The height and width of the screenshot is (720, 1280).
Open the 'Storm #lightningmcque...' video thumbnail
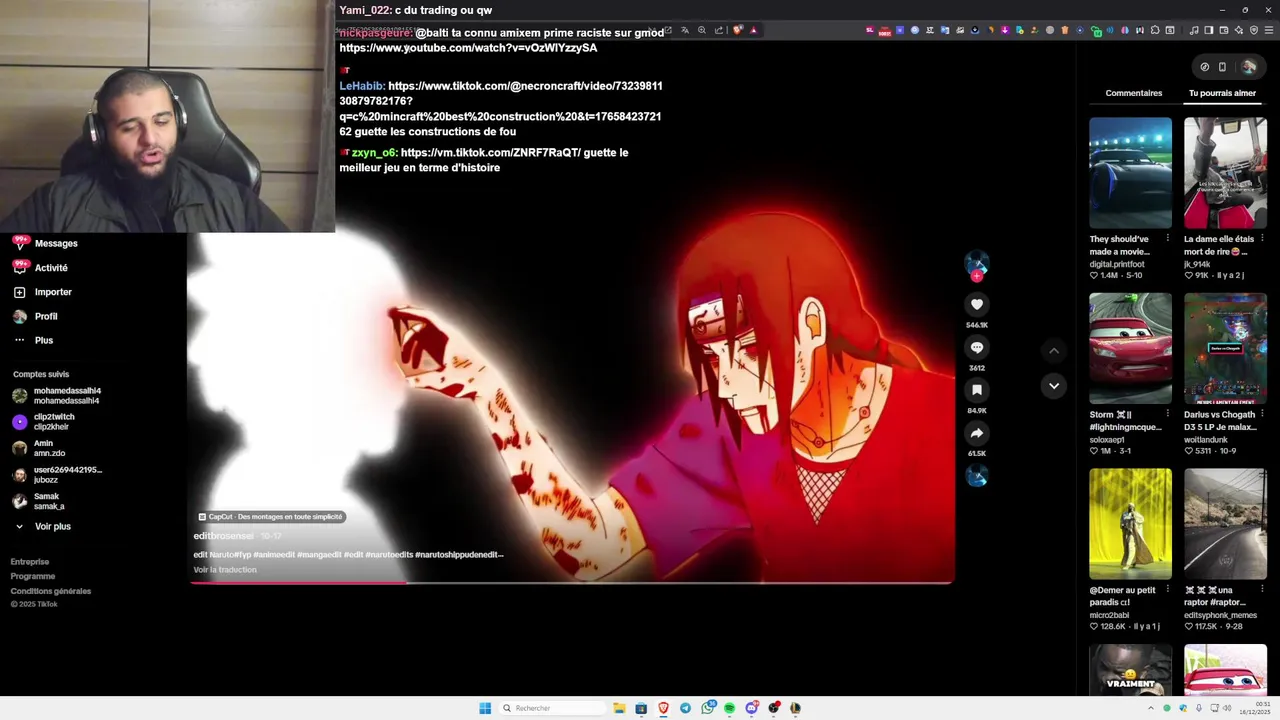tap(1130, 348)
